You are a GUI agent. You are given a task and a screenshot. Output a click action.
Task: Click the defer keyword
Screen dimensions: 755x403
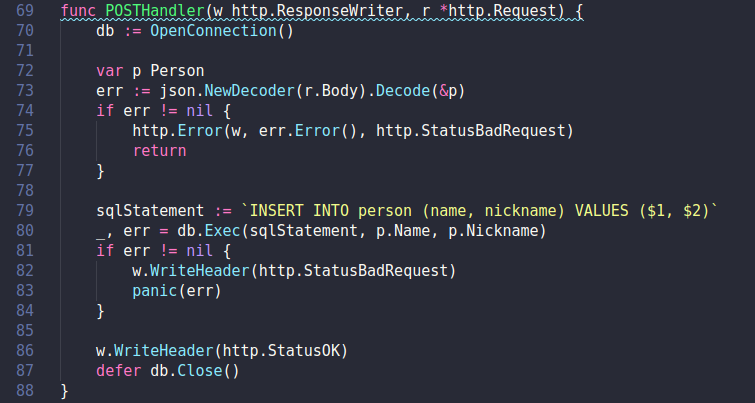(x=118, y=371)
